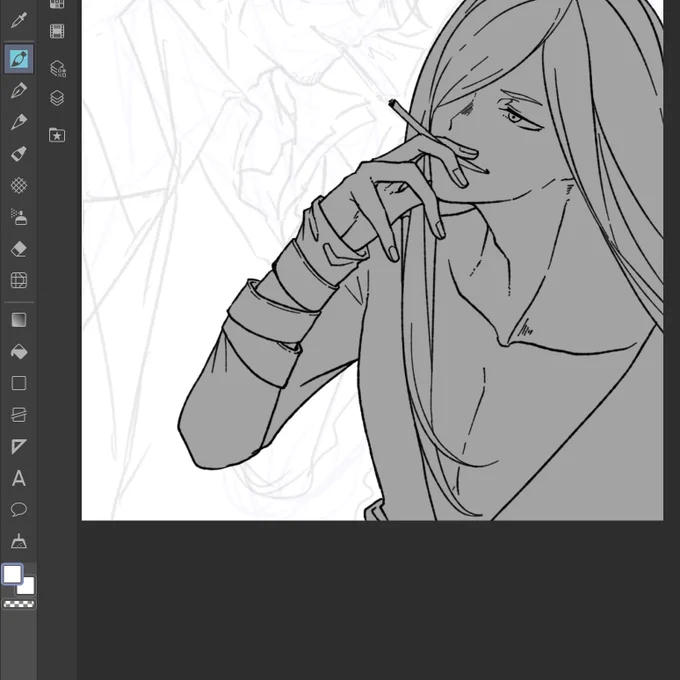Viewport: 680px width, 680px height.
Task: Open the Material starred folder panel
Action: pyautogui.click(x=57, y=135)
